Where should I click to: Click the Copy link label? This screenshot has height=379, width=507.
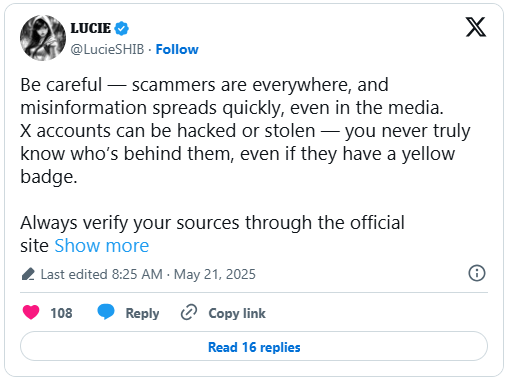237,313
